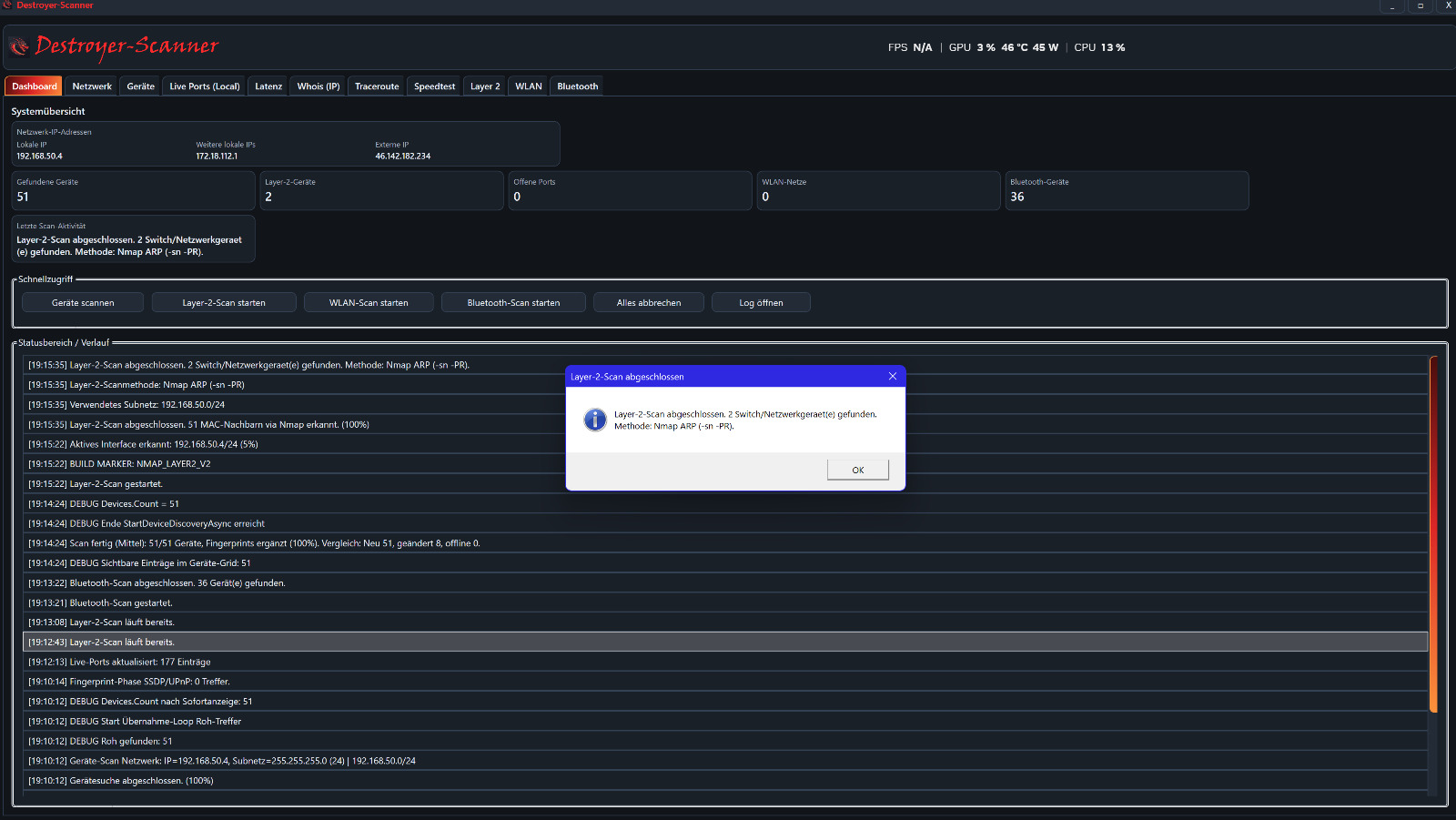Viewport: 1456px width, 820px height.
Task: Click the Layer-2-Geräte count card
Action: (382, 190)
